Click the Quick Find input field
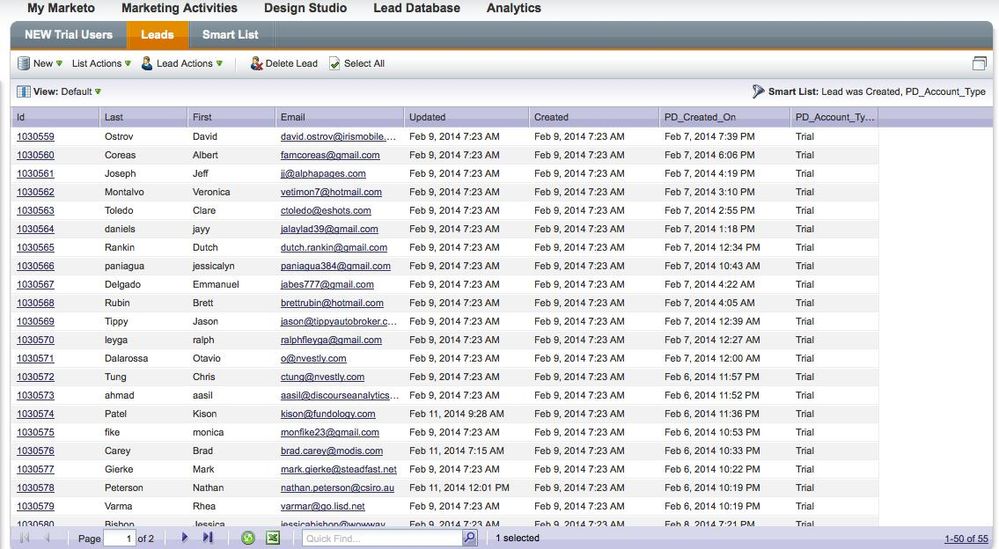This screenshot has height=549, width=999. (x=380, y=538)
